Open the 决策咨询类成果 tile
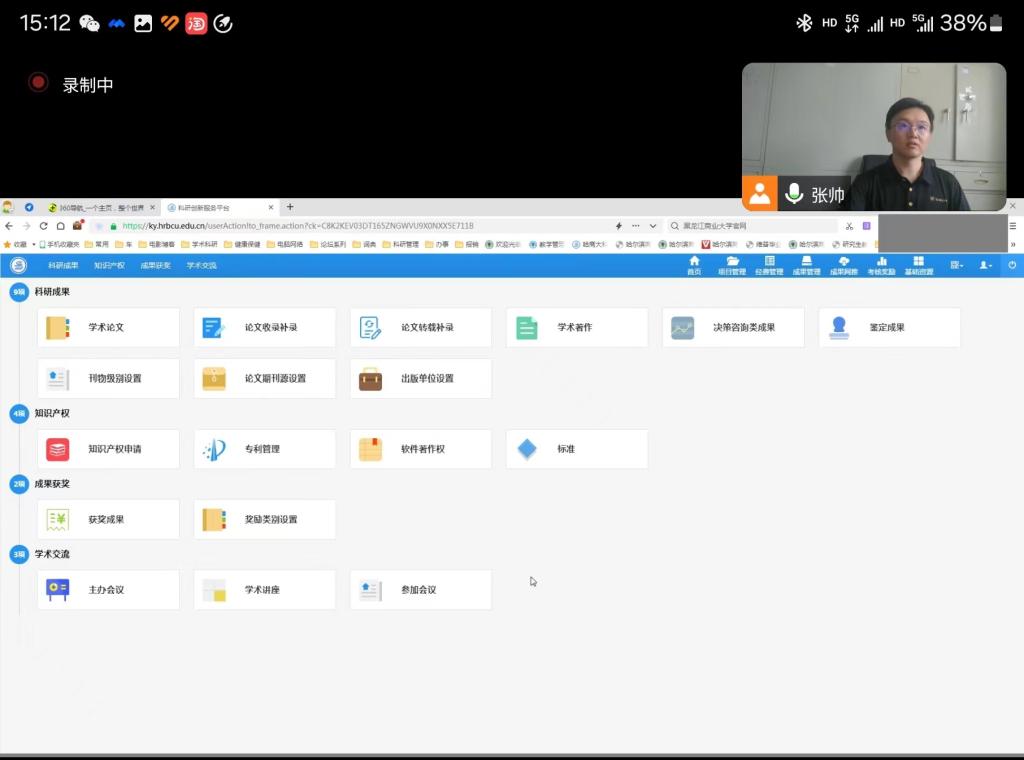 (733, 328)
